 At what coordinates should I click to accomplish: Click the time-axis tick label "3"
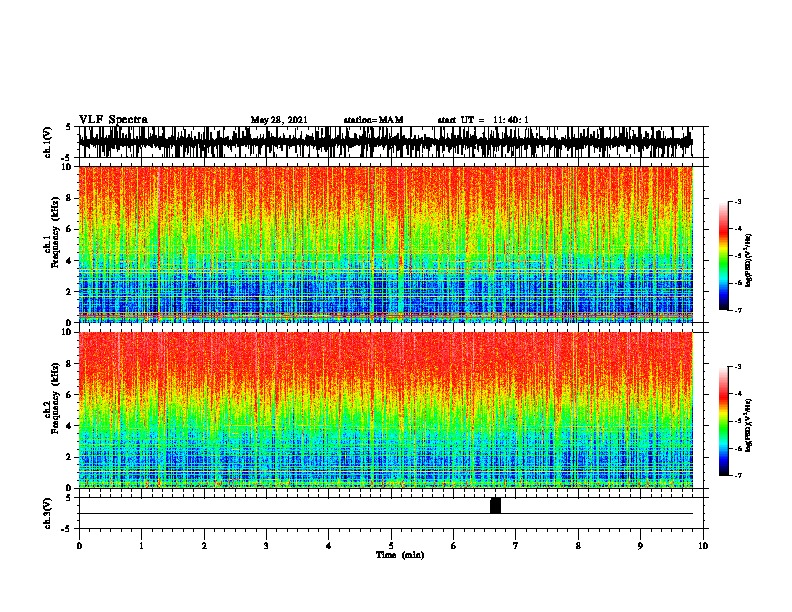(x=266, y=546)
